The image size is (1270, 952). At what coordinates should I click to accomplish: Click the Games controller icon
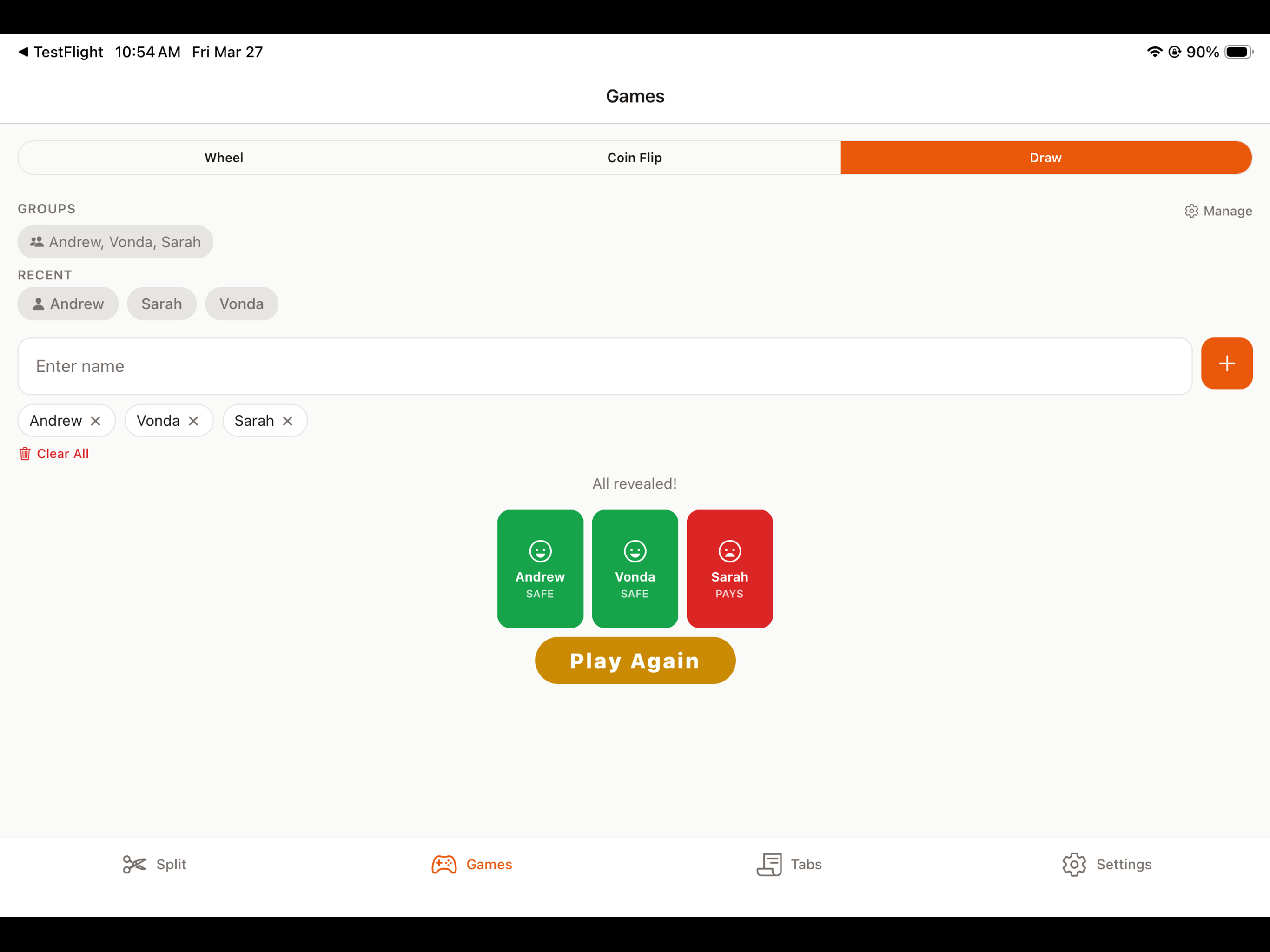[x=444, y=864]
